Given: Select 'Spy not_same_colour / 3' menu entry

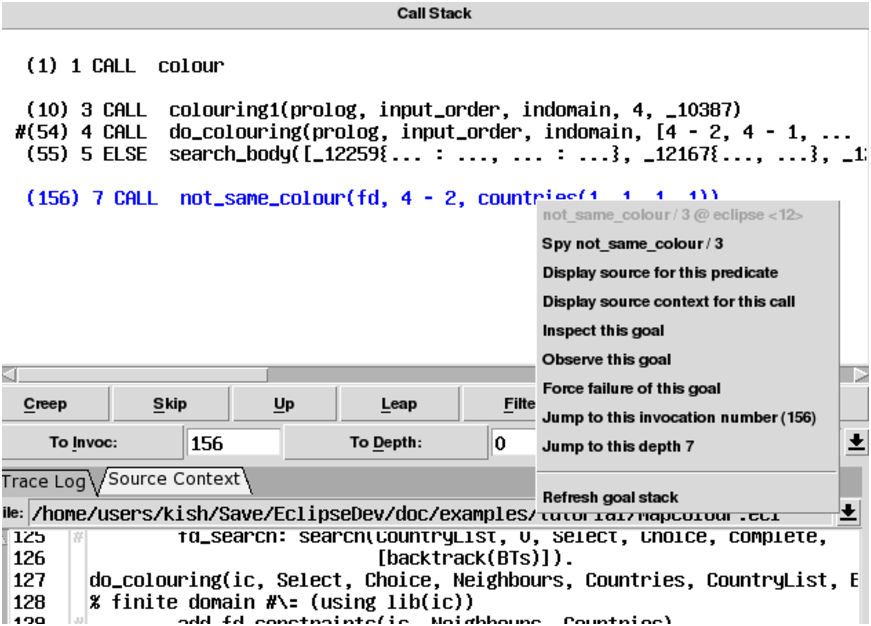Looking at the screenshot, I should 632,244.
